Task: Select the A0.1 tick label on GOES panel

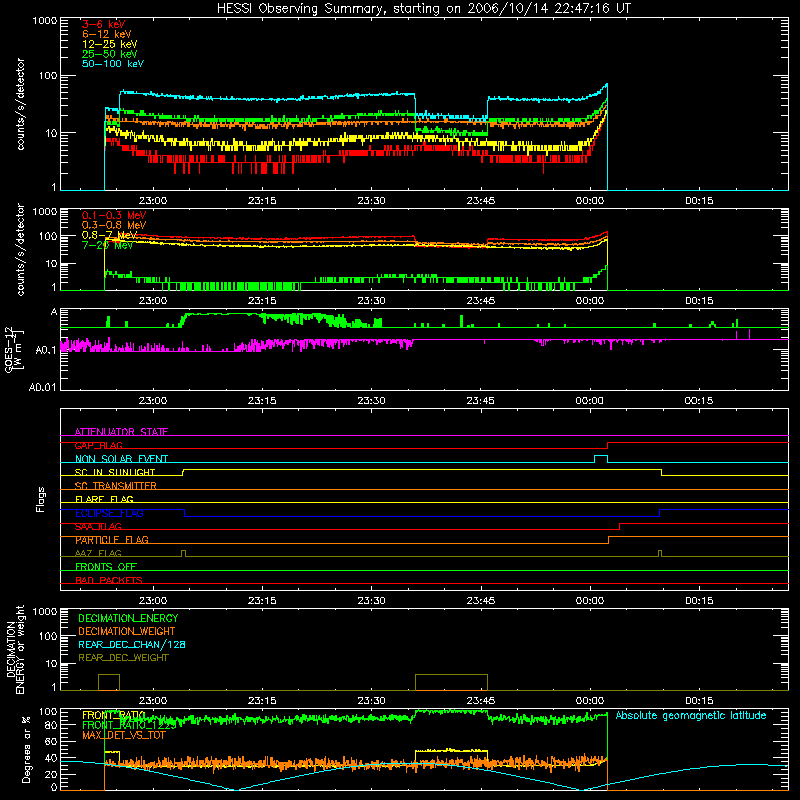Action: pyautogui.click(x=46, y=350)
